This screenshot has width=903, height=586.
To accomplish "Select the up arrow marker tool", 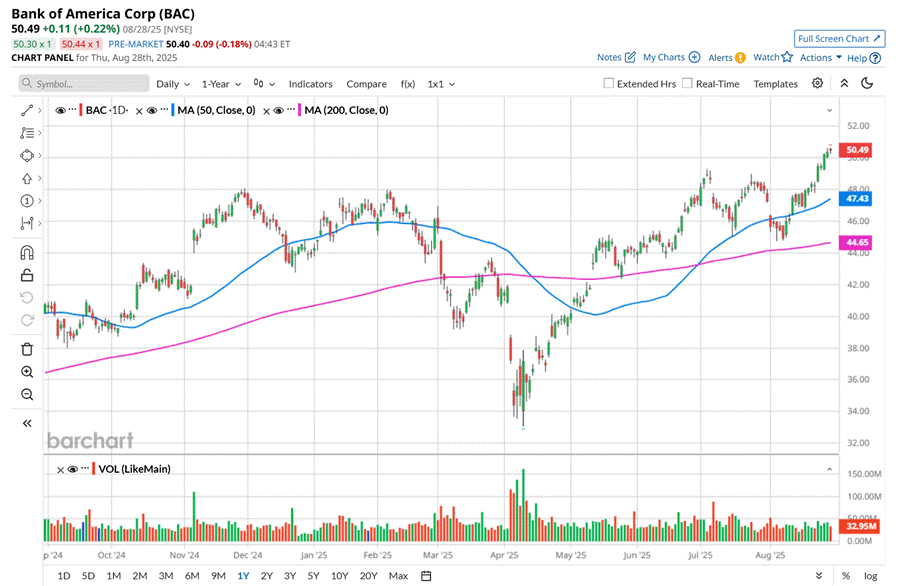I will click(x=26, y=178).
